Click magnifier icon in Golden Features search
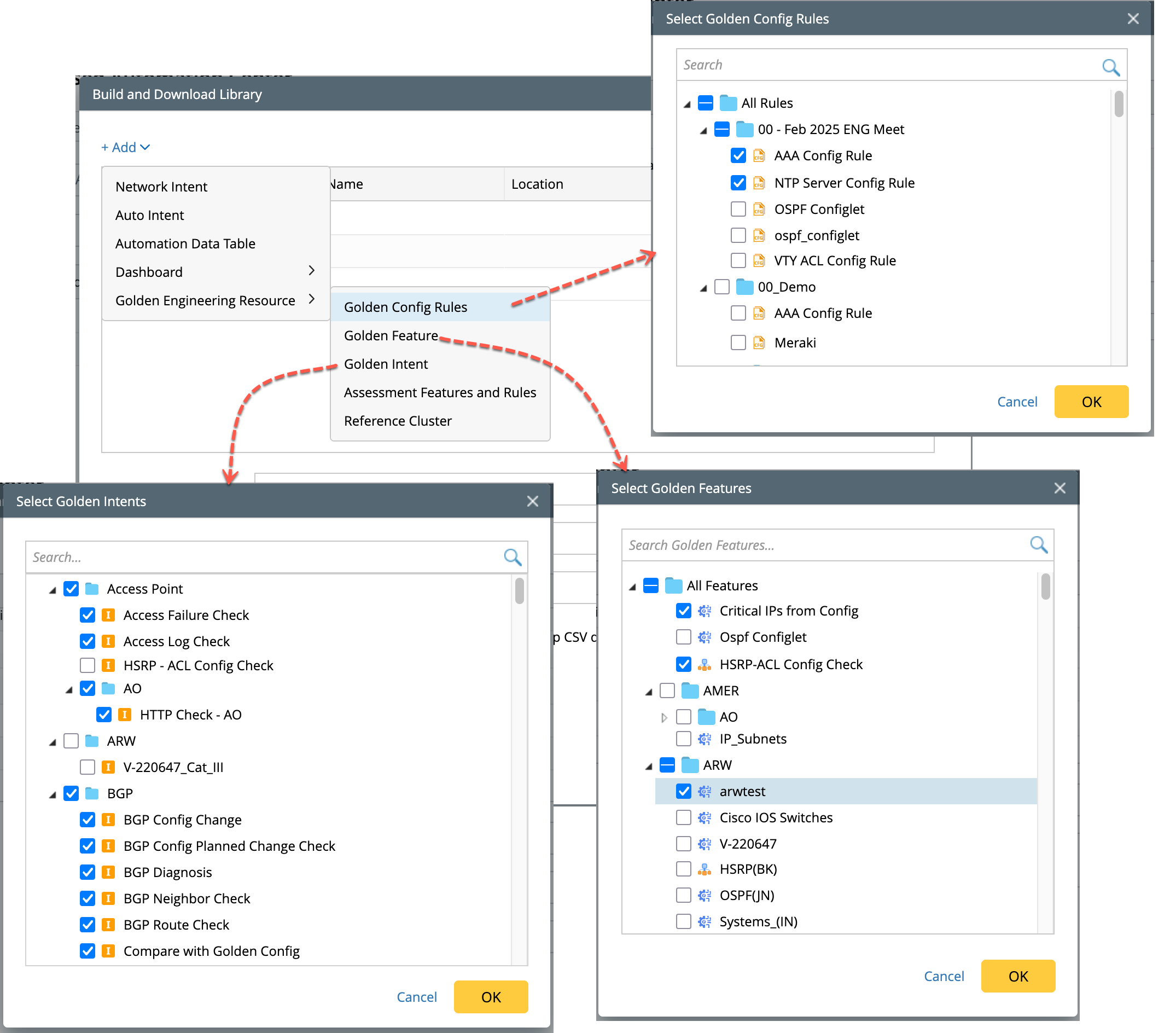 [x=1038, y=544]
